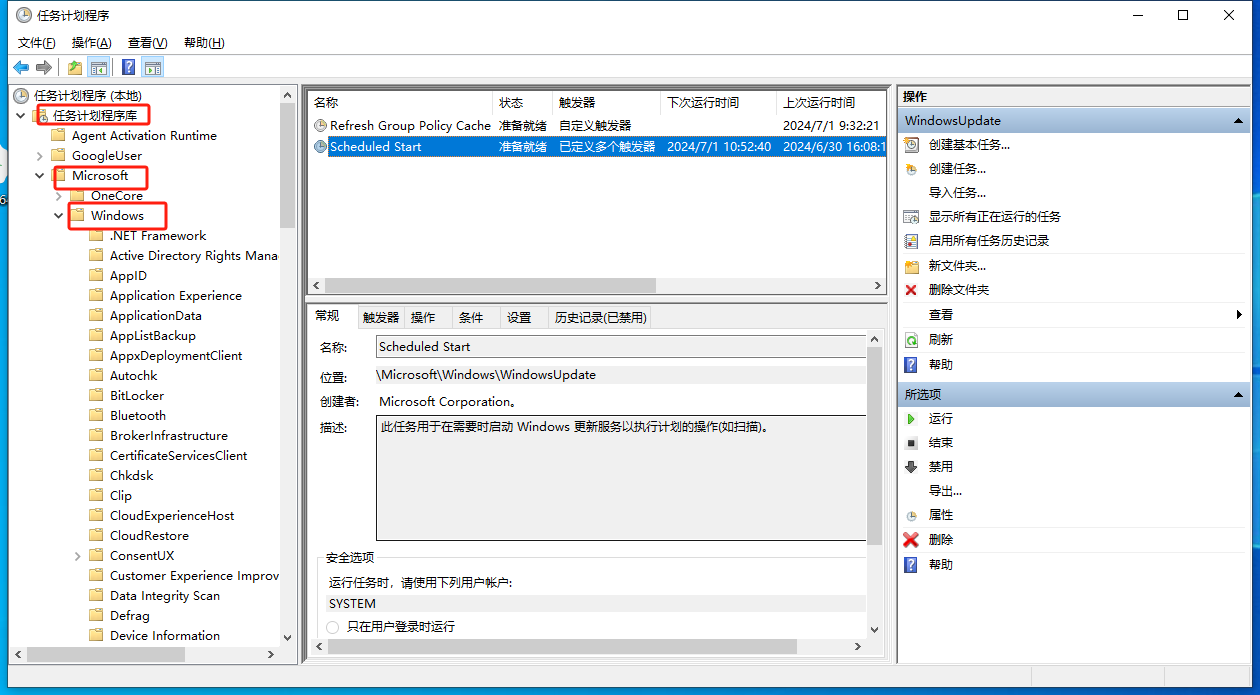Open the 帮助(H) menu in menu bar
Screen dimensions: 1260x695
(x=204, y=42)
